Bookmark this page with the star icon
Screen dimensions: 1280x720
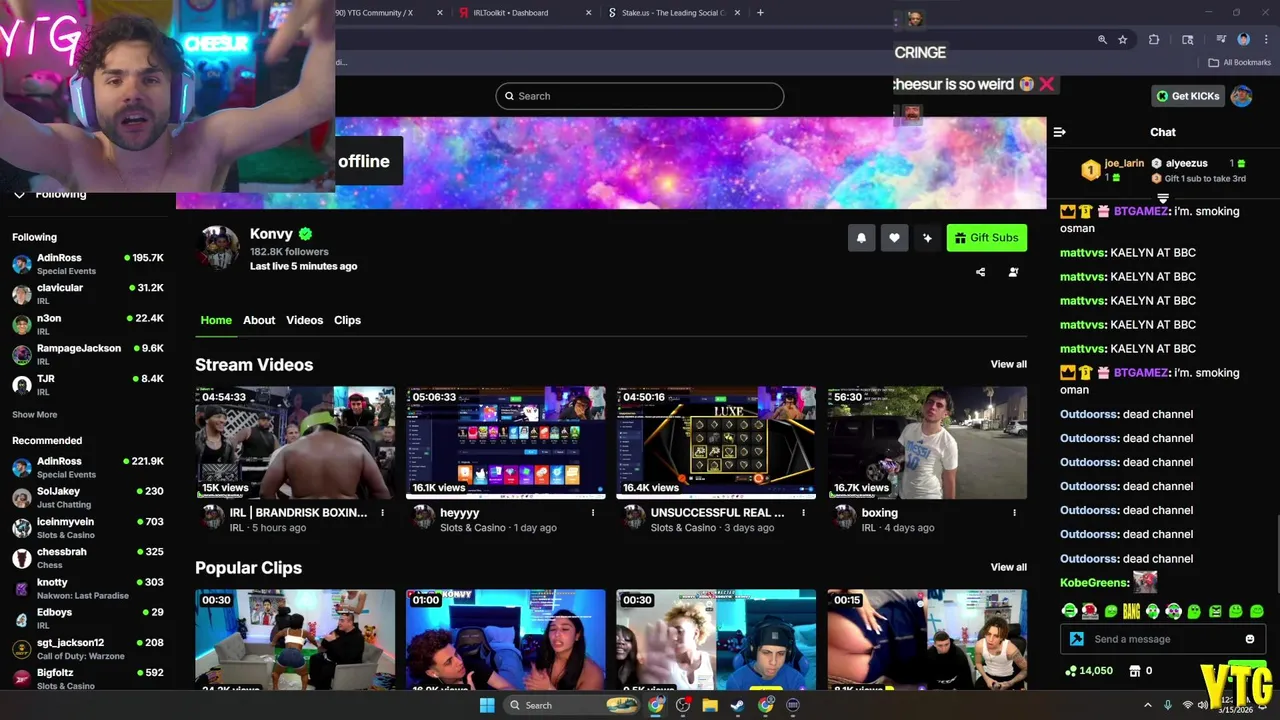(x=1123, y=40)
